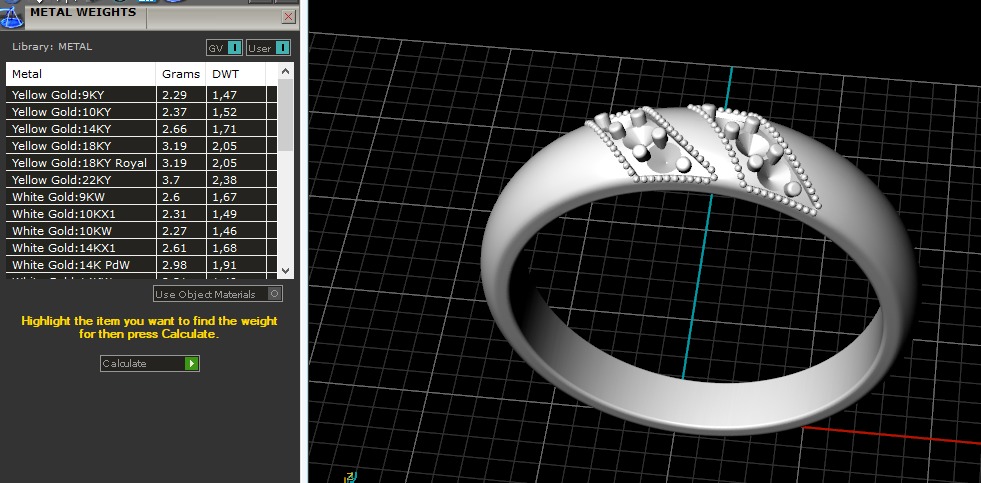Toggle the GV library switch

pyautogui.click(x=225, y=48)
